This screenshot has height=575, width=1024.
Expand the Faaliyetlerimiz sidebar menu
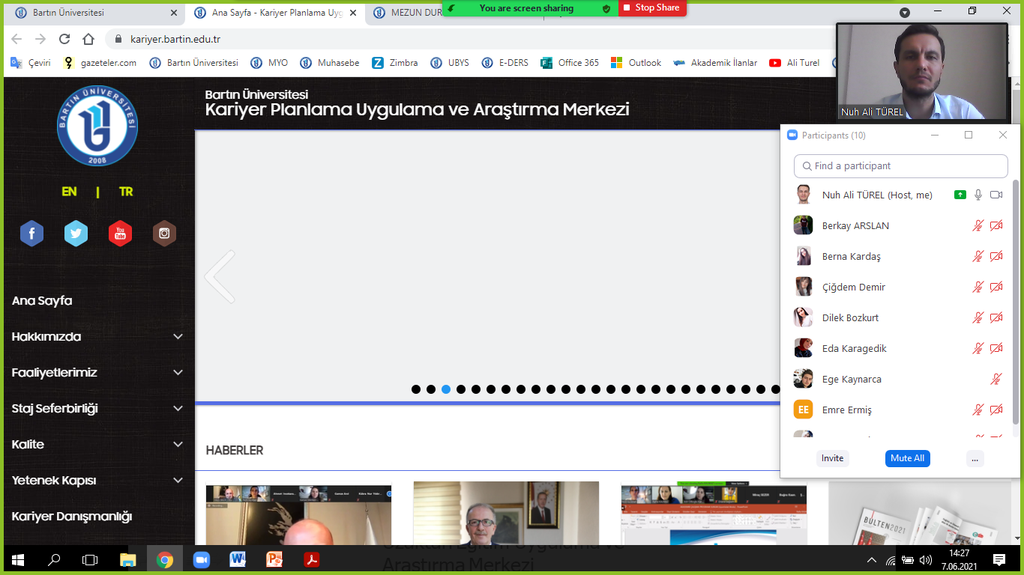point(178,373)
